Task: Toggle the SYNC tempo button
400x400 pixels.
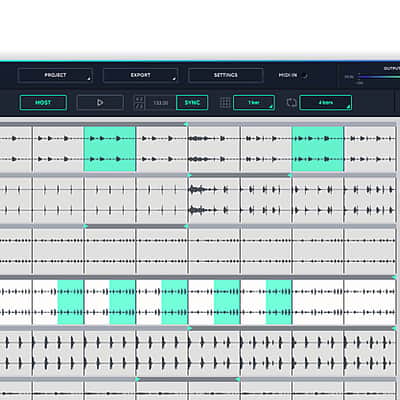Action: (192, 103)
